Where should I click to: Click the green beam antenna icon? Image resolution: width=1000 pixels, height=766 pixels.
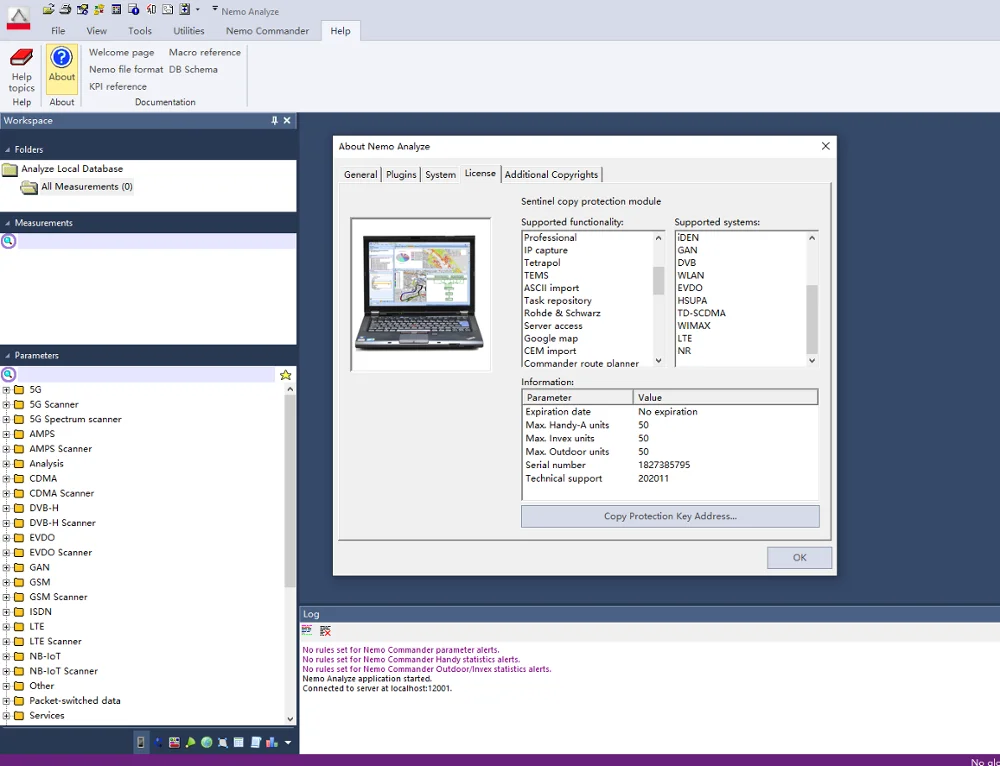pos(190,742)
